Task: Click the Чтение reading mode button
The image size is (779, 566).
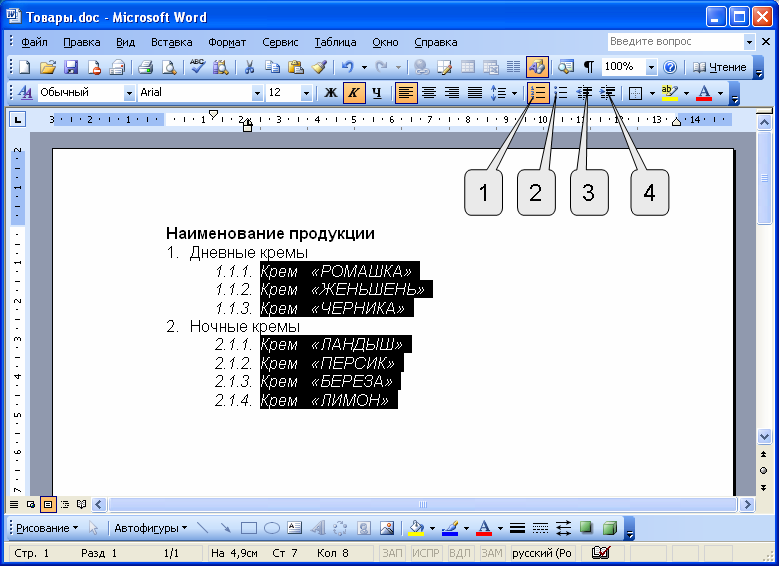Action: (x=720, y=67)
